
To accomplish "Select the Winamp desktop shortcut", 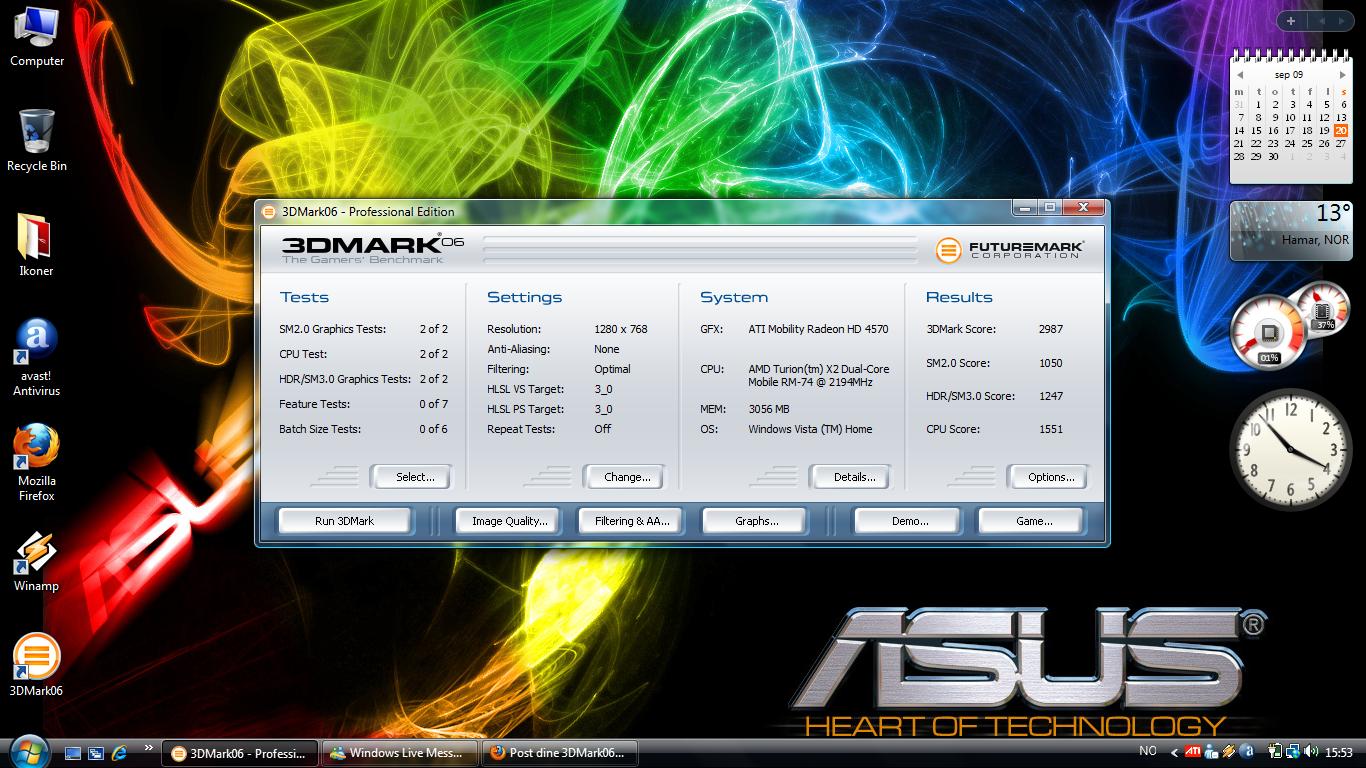I will click(37, 560).
